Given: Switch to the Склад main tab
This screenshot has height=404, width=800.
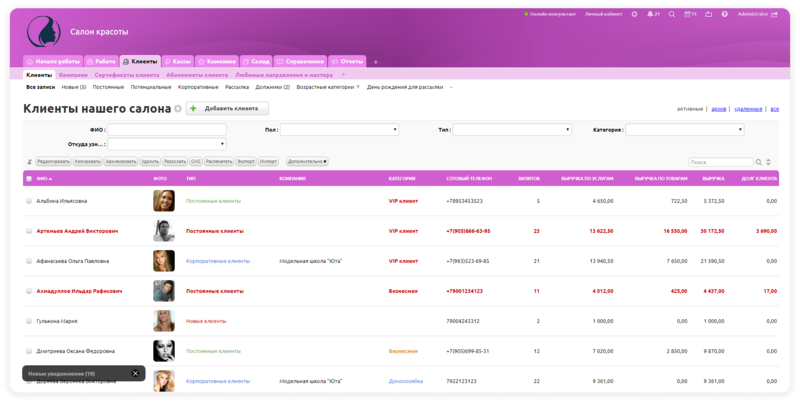Looking at the screenshot, I should tap(256, 61).
